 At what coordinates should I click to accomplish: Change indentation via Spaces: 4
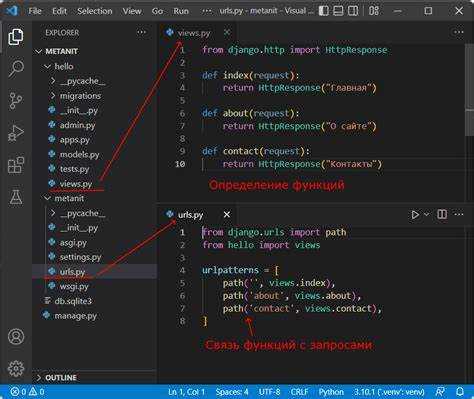pyautogui.click(x=232, y=392)
